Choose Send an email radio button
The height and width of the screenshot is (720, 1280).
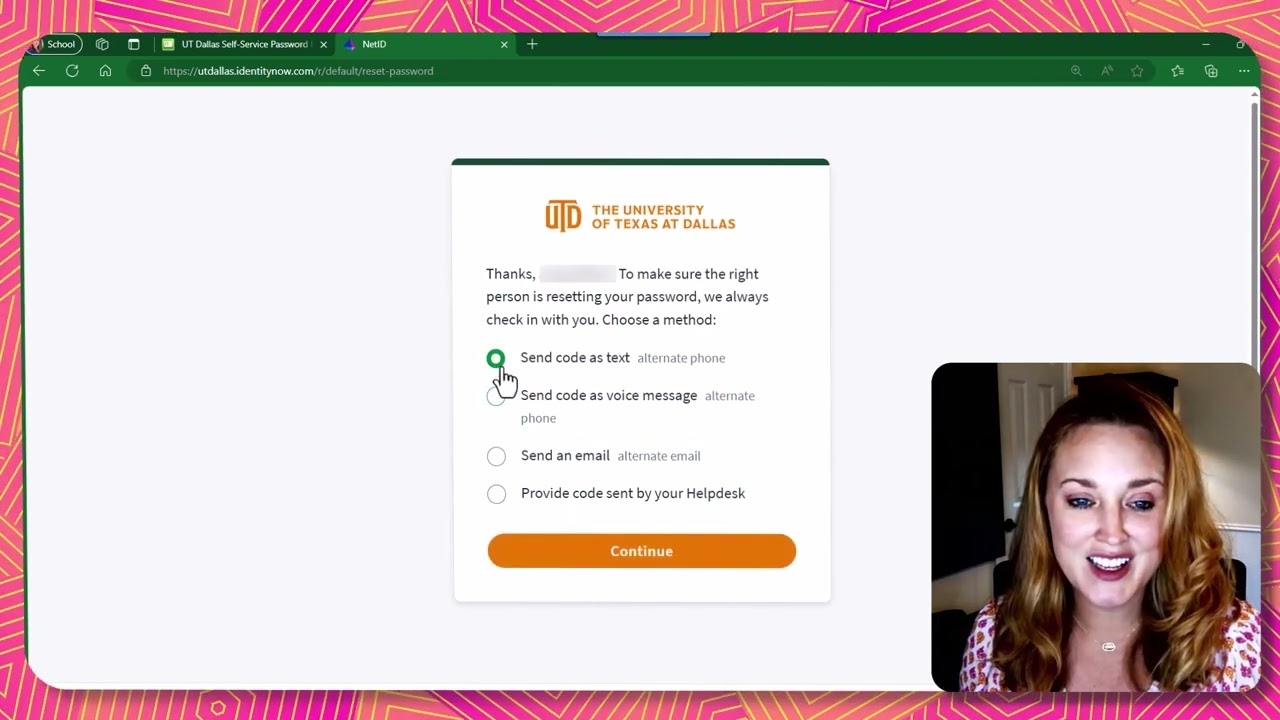496,456
